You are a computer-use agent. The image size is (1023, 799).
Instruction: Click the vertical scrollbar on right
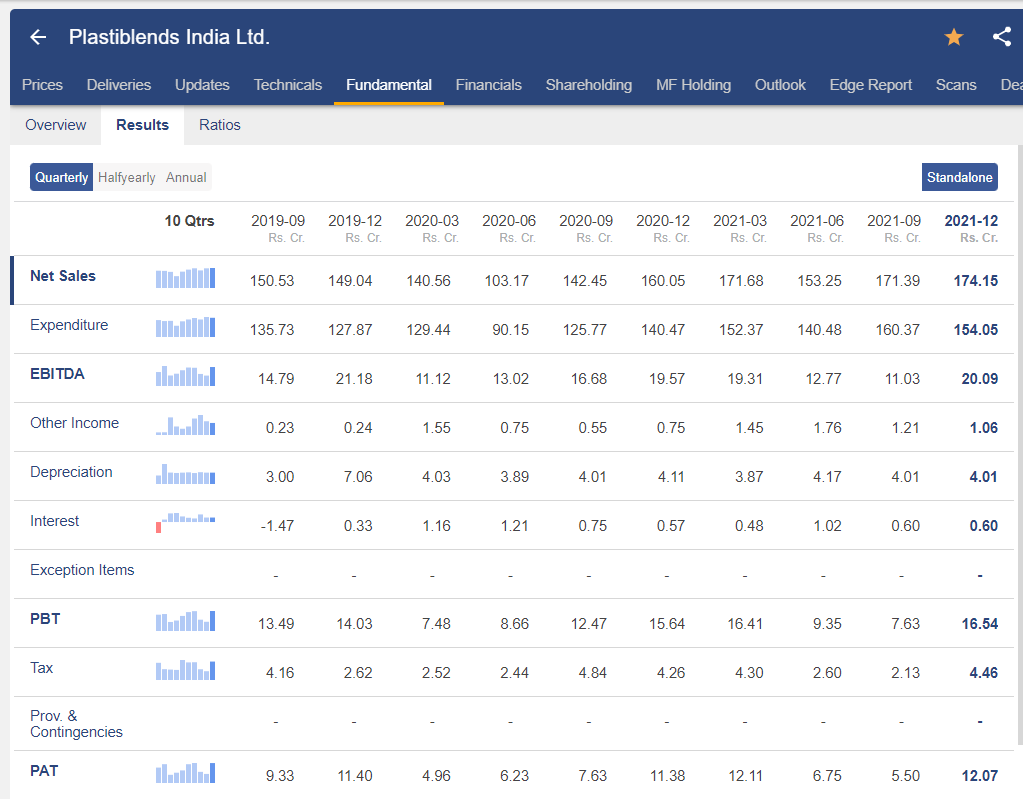coord(1020,444)
